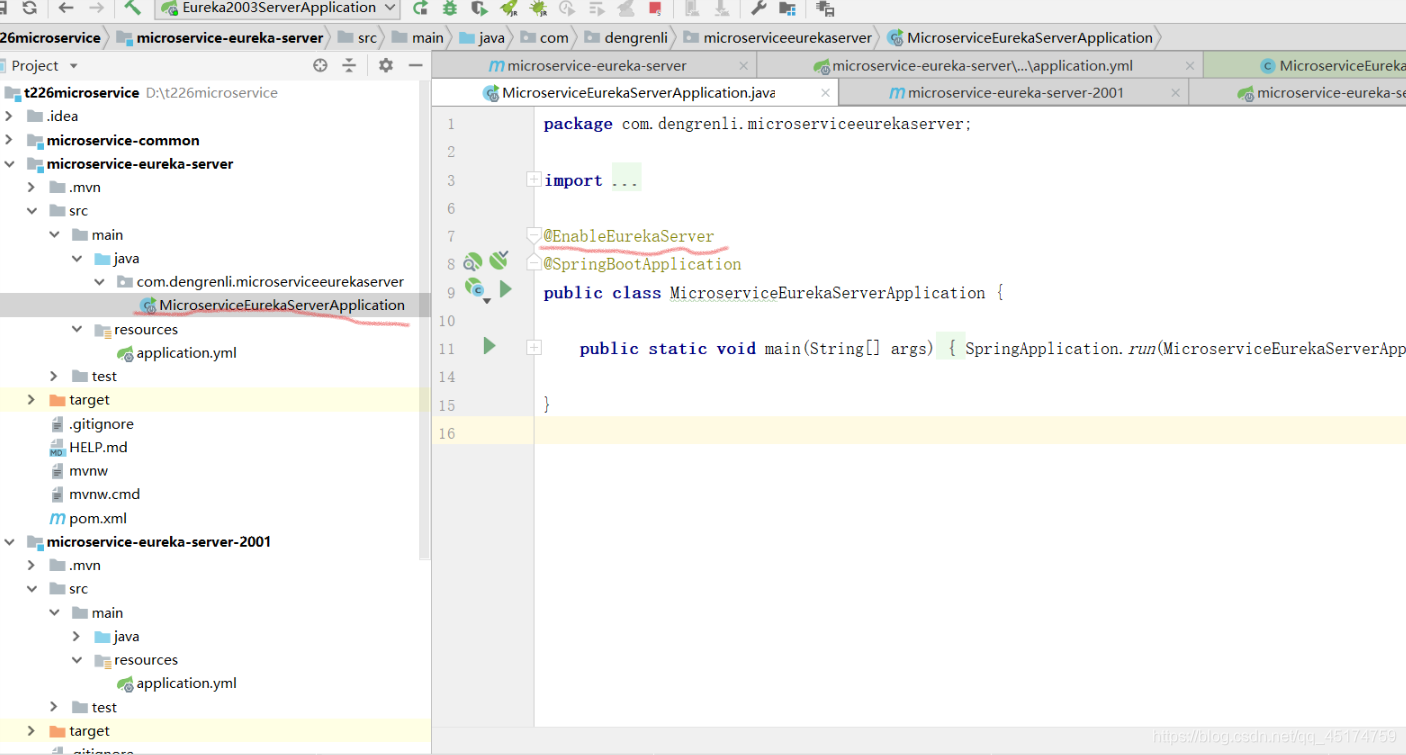Screen dimensions: 1406x755
Task: Click the Spring bean gutter icon on line 8
Action: click(x=473, y=263)
